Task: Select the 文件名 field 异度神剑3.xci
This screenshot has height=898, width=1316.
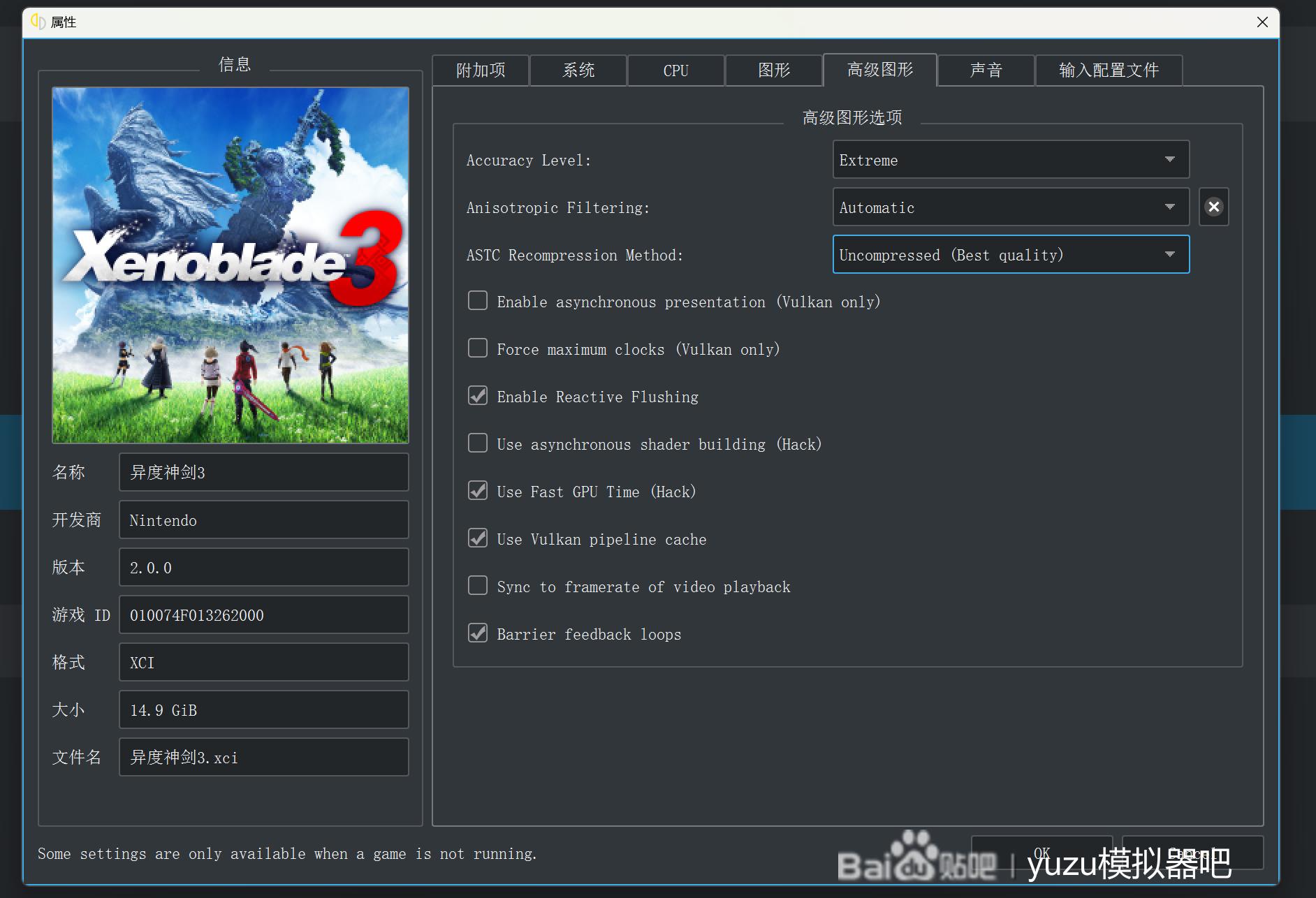Action: 264,757
